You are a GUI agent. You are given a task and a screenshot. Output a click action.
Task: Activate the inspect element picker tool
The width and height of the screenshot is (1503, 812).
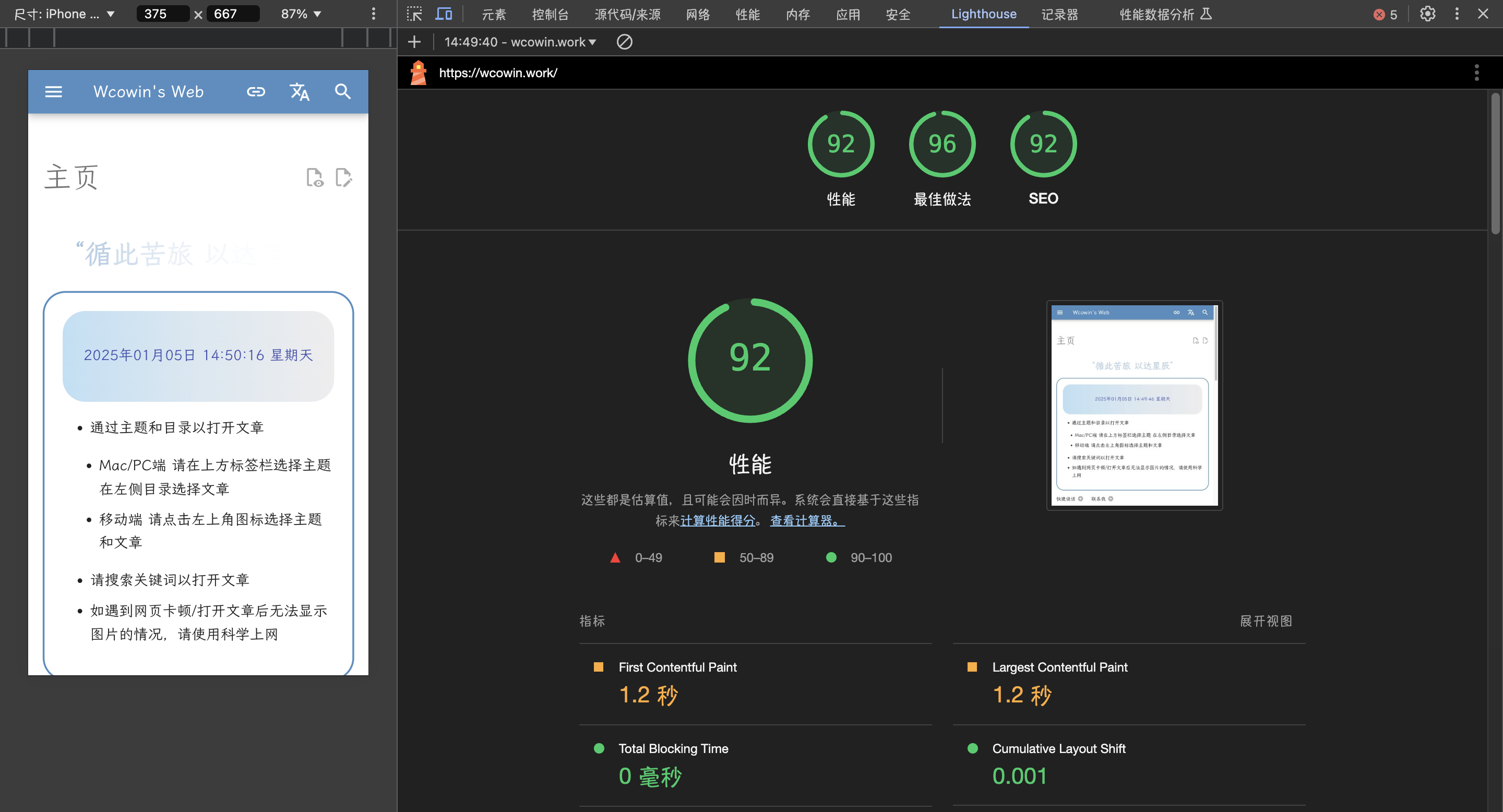(414, 14)
